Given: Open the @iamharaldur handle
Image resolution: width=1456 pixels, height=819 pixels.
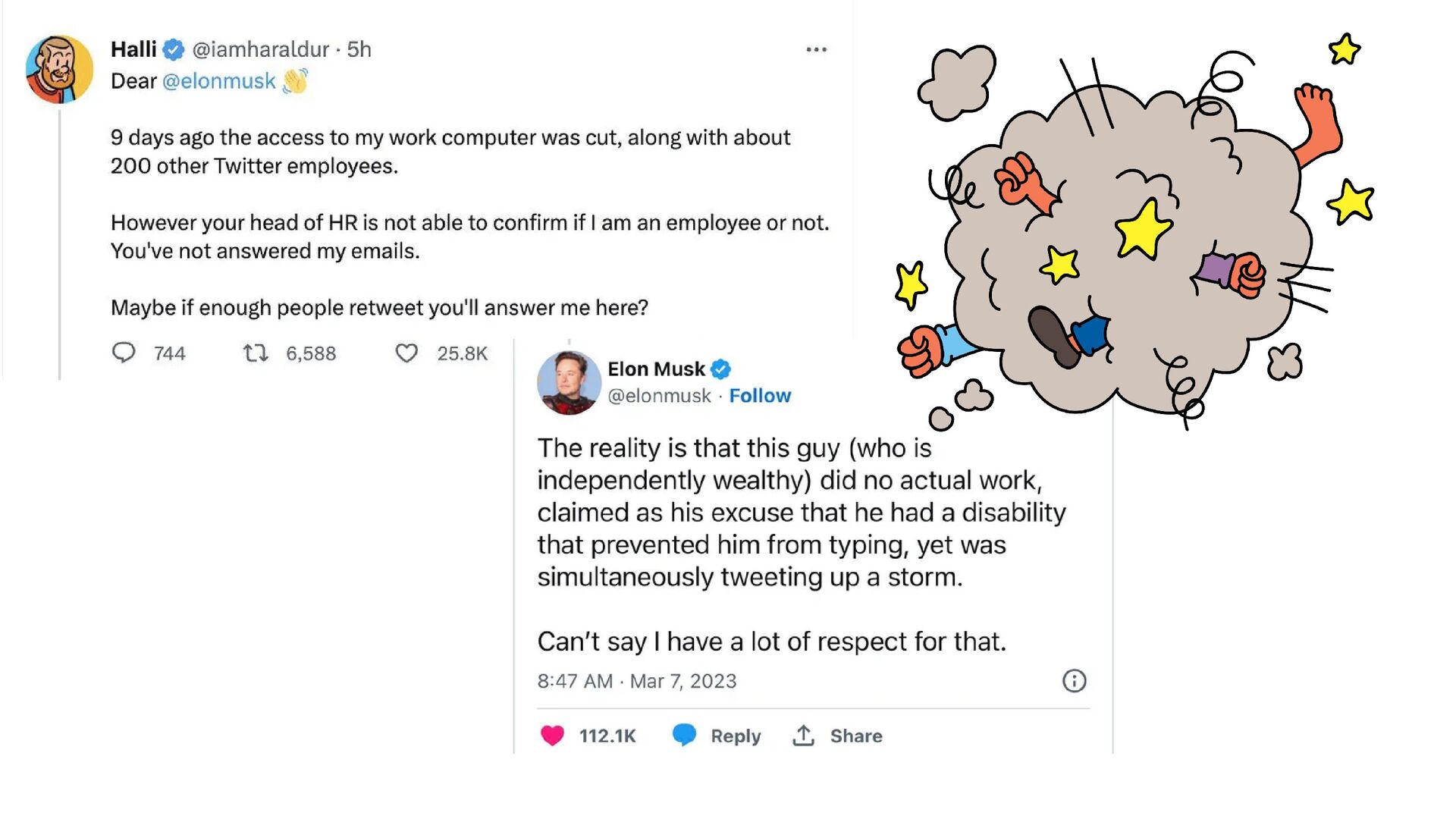Looking at the screenshot, I should point(260,50).
